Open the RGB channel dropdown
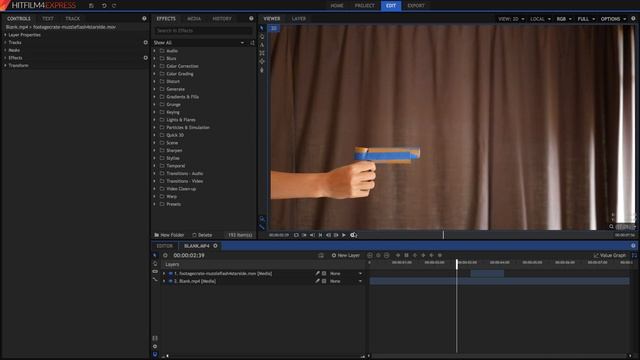This screenshot has width=640, height=360. coord(564,19)
